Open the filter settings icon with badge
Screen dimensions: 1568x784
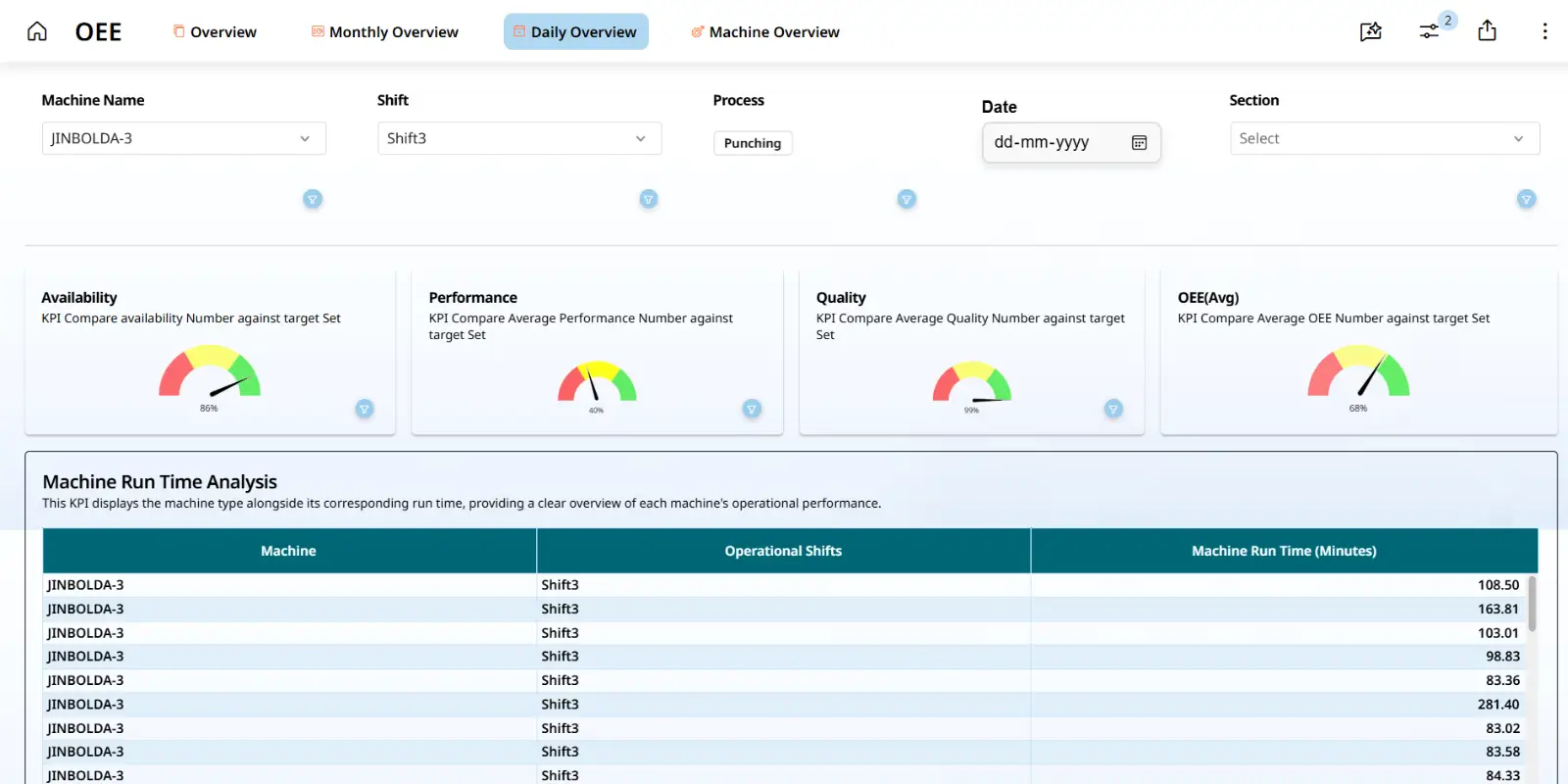coord(1430,31)
